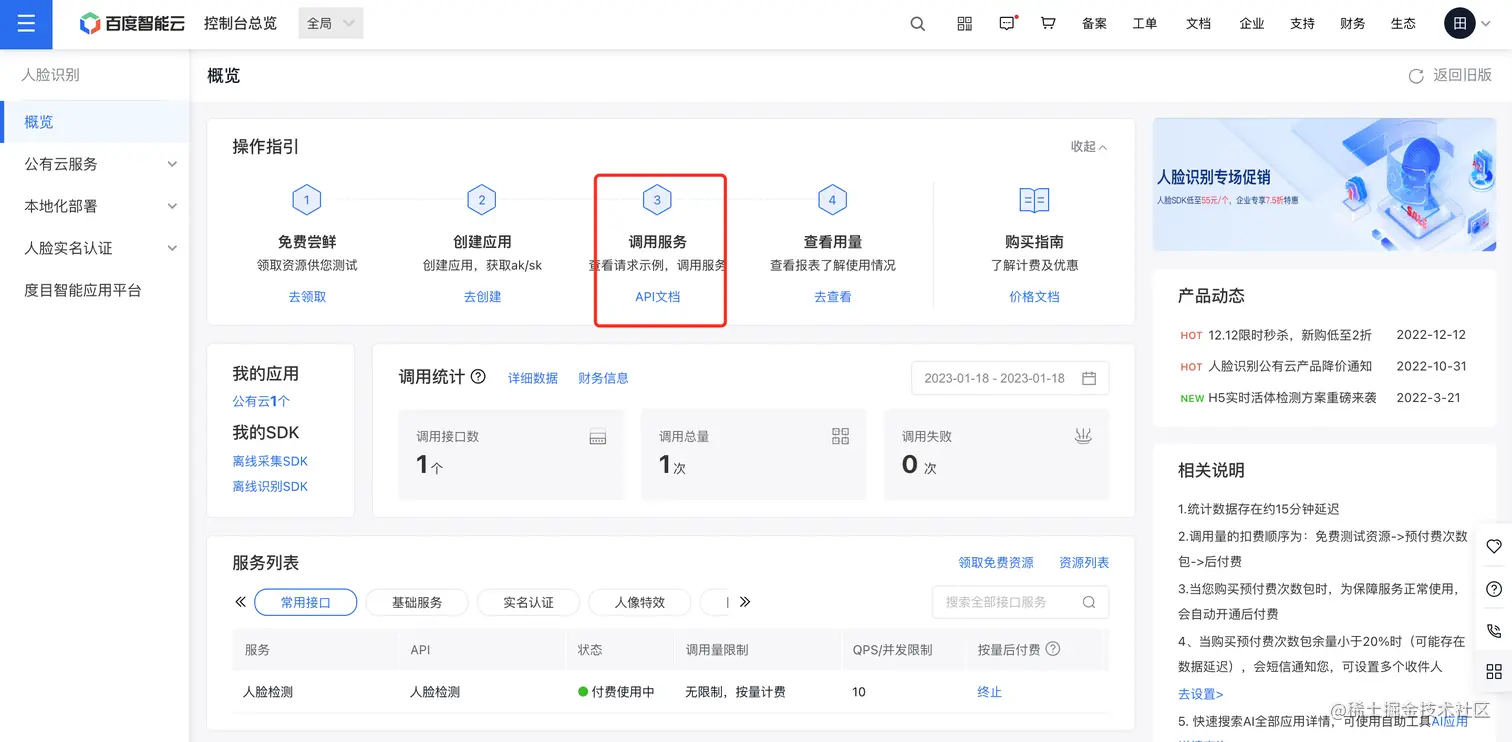This screenshot has height=742, width=1512.
Task: Open H5实时活体检测方案重磅来袭 news item
Action: point(1292,397)
